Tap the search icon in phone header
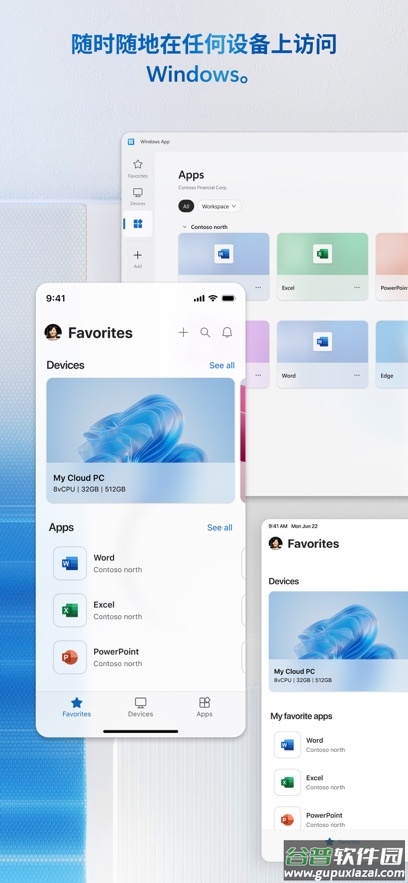 point(205,333)
